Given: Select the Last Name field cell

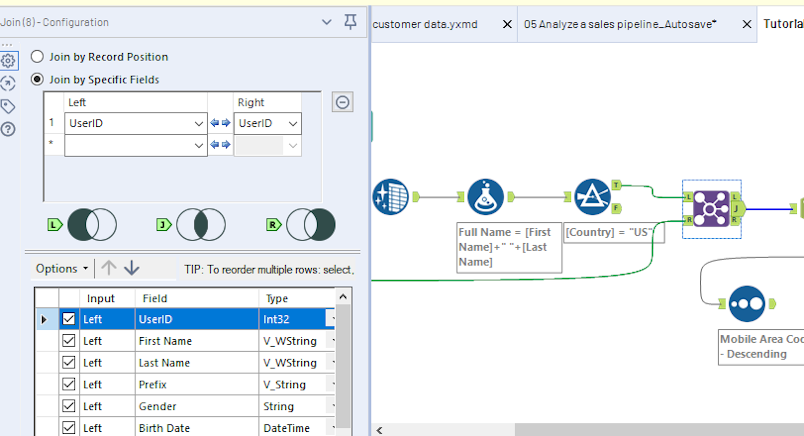Looking at the screenshot, I should (197, 363).
